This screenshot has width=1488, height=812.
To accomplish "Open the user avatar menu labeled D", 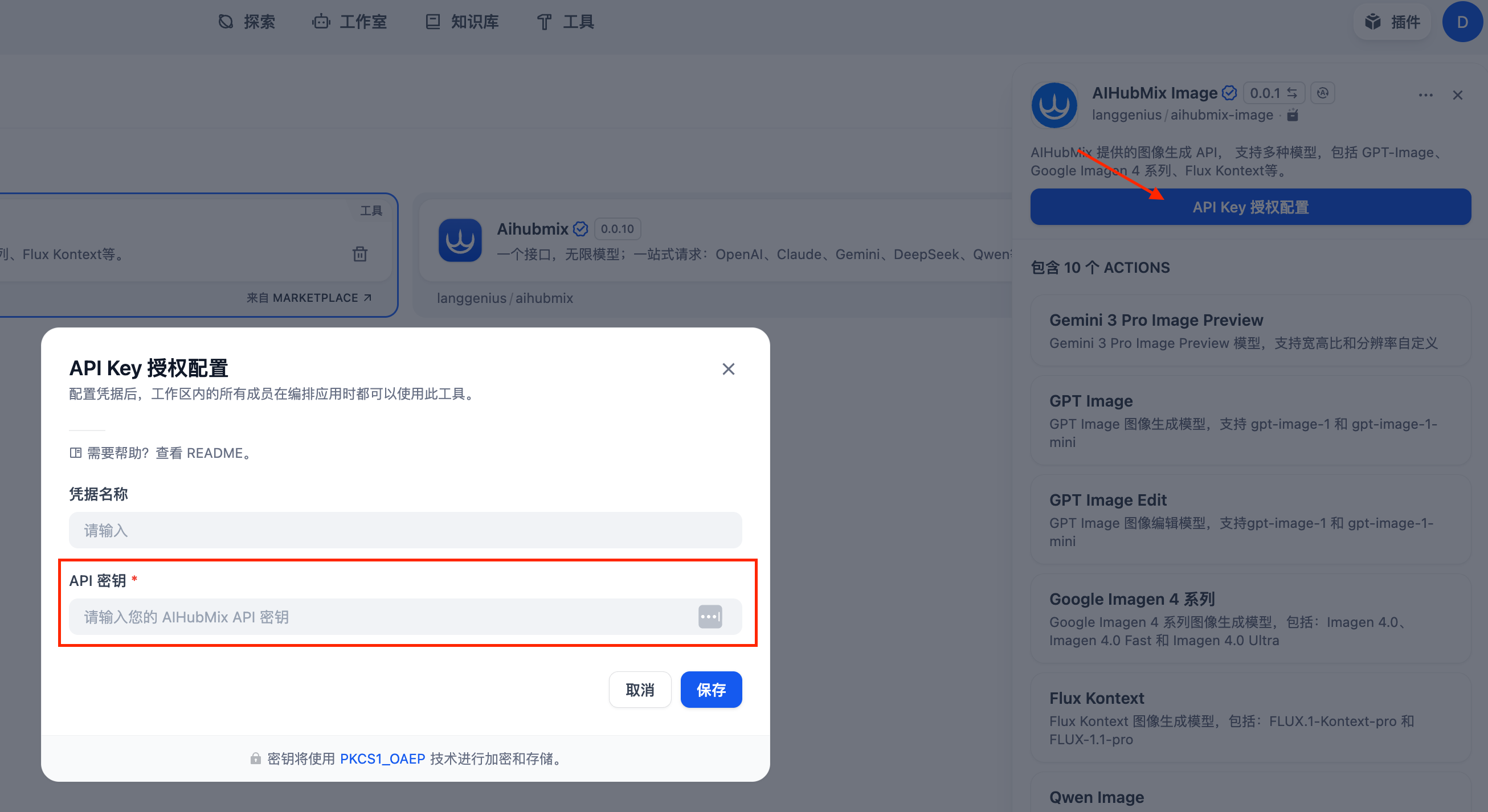I will [x=1462, y=22].
